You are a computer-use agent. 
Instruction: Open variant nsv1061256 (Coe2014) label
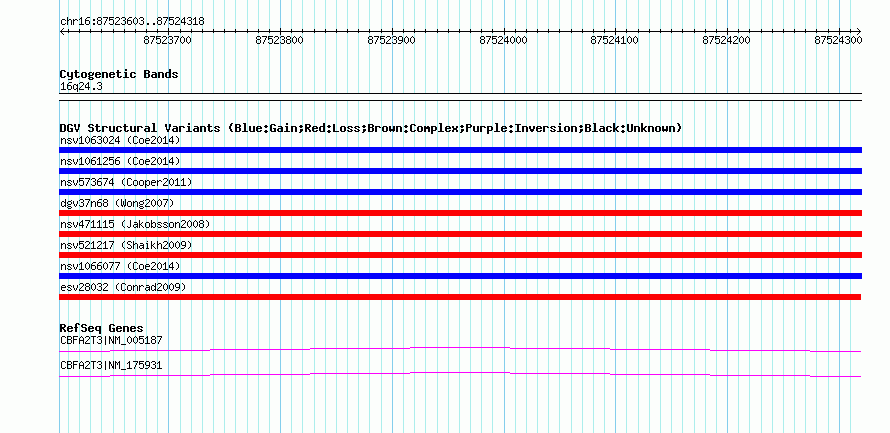pos(120,161)
